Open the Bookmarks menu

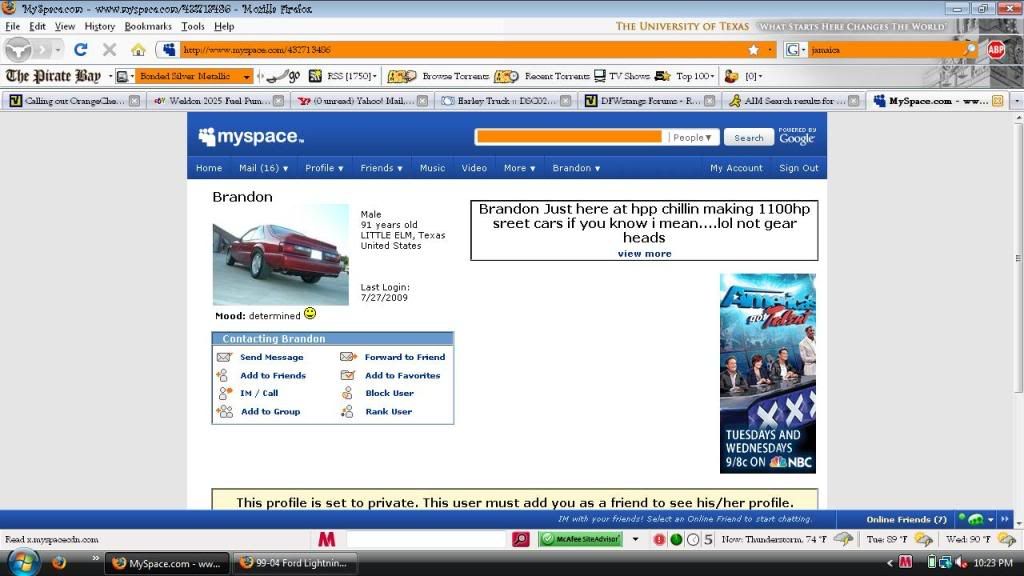coord(148,26)
